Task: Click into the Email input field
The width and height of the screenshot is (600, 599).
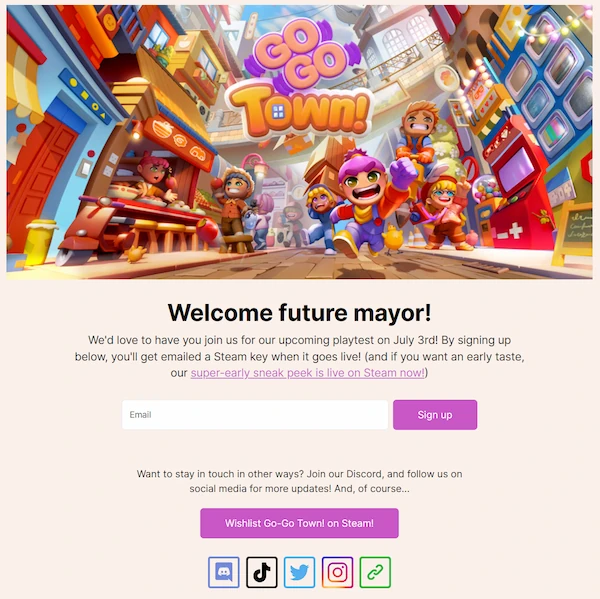Action: pos(255,415)
